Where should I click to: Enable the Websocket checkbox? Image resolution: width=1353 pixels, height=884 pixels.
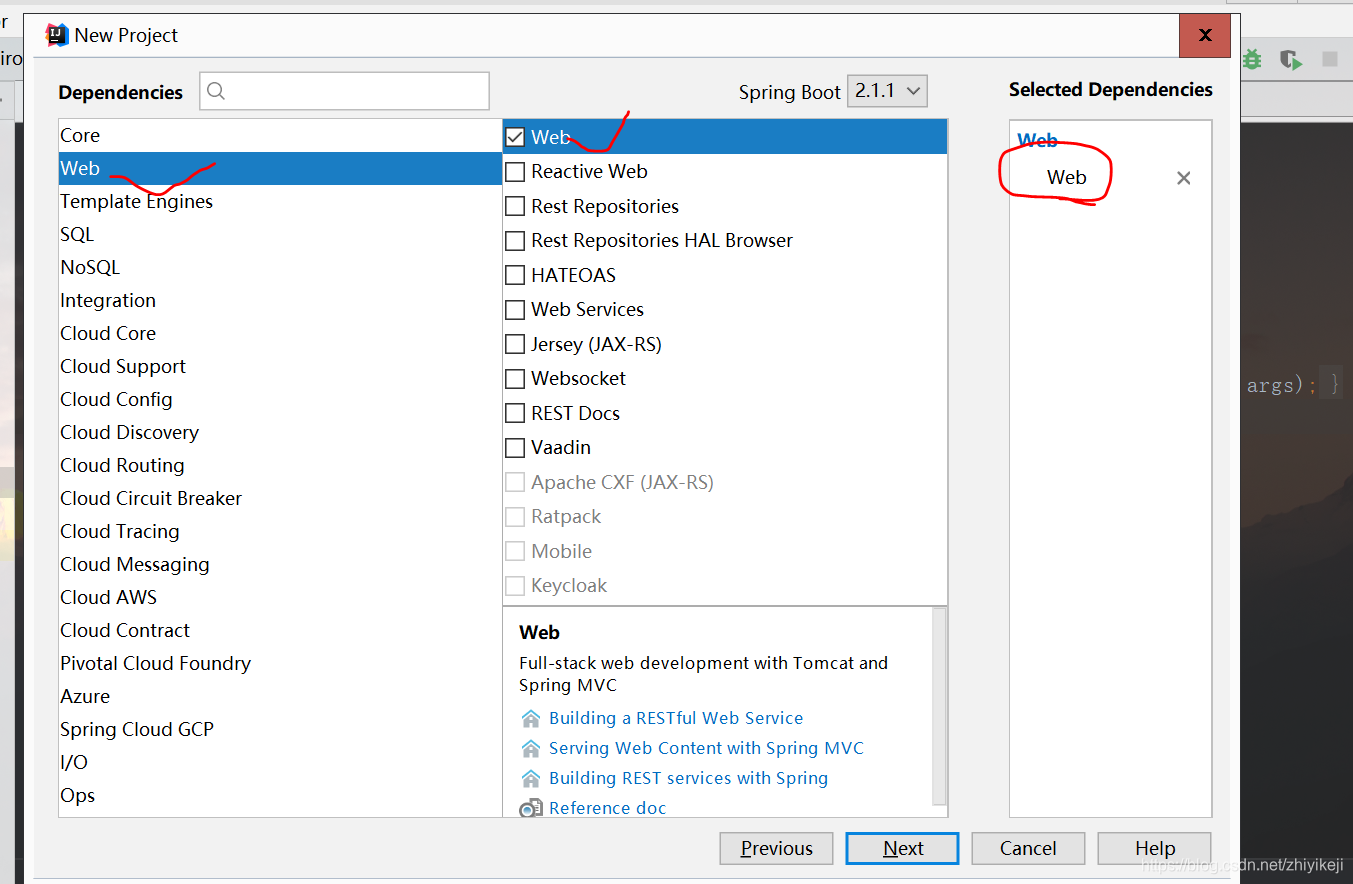click(x=515, y=379)
